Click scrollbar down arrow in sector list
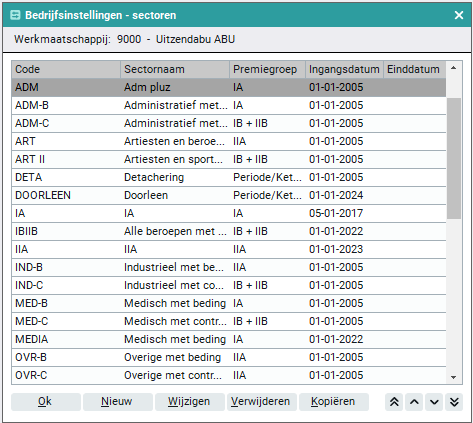473x423 pixels. [453, 377]
